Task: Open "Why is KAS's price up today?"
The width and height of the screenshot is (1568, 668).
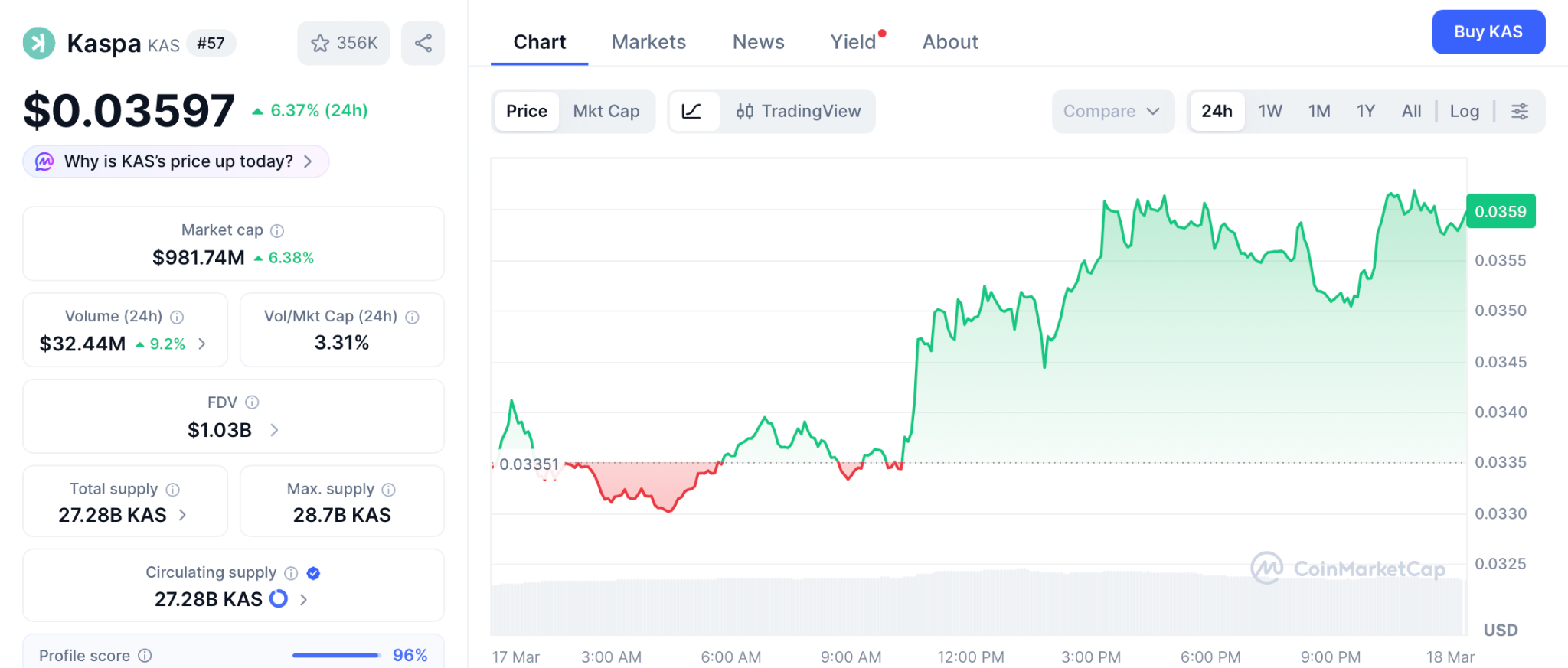Action: 178,161
